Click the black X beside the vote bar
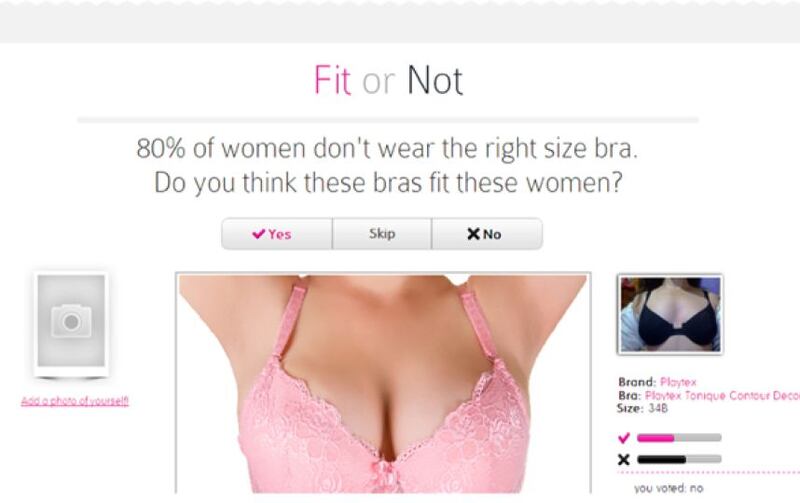 [x=623, y=459]
